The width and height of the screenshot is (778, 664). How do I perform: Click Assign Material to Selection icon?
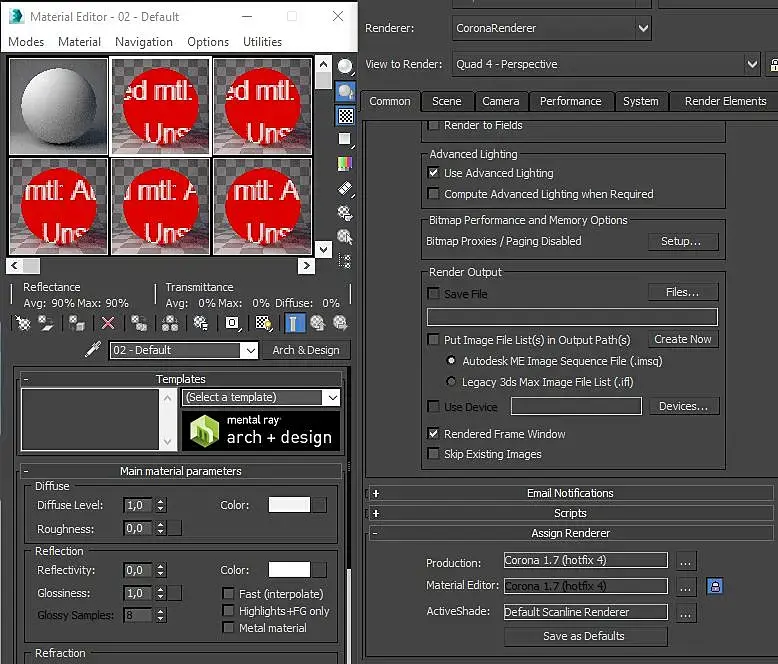77,324
